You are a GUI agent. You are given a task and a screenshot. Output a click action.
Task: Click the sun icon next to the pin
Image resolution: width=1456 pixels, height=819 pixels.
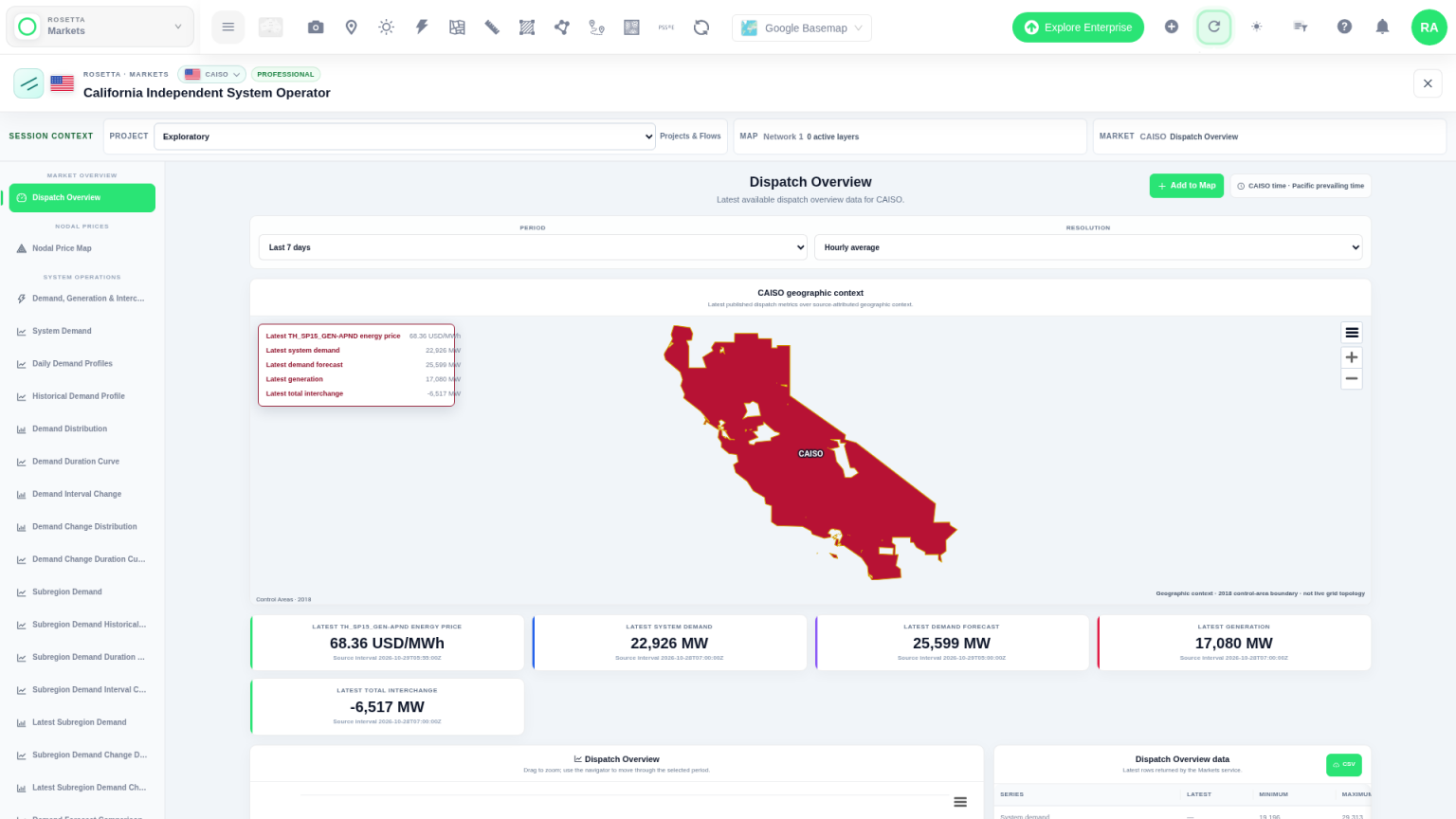[386, 27]
